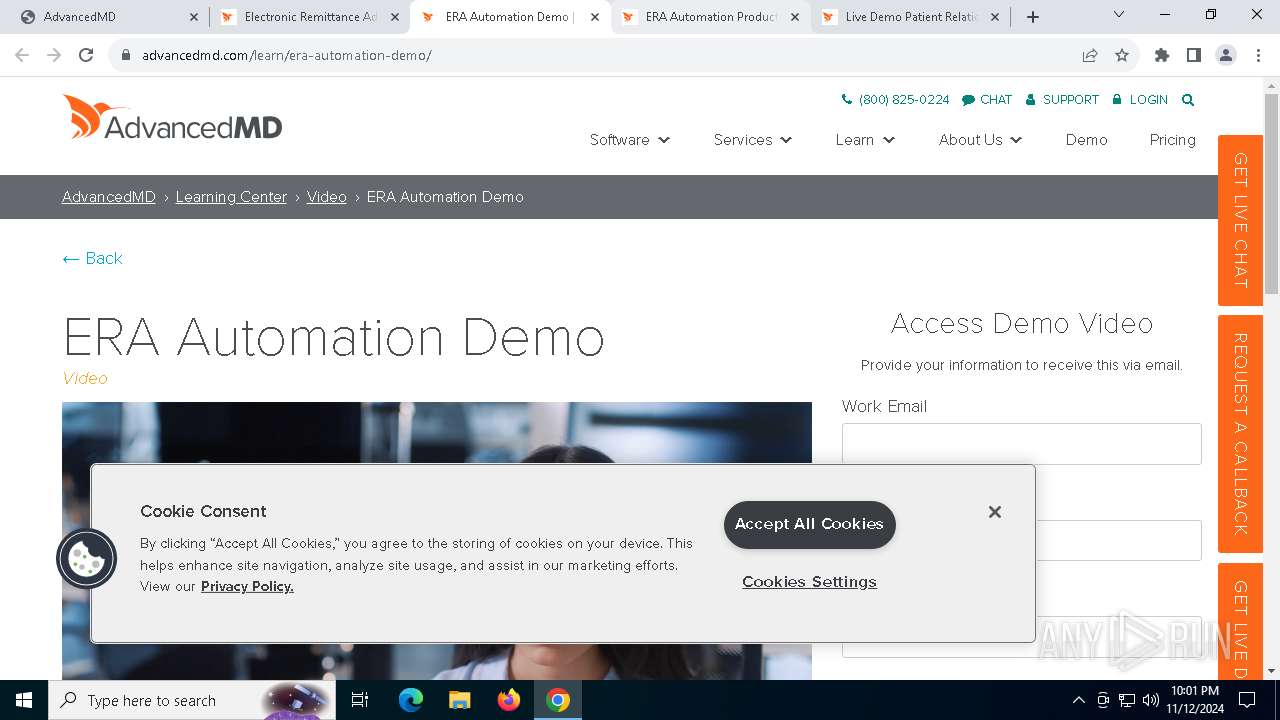
Task: Expand the Services menu
Action: [753, 140]
